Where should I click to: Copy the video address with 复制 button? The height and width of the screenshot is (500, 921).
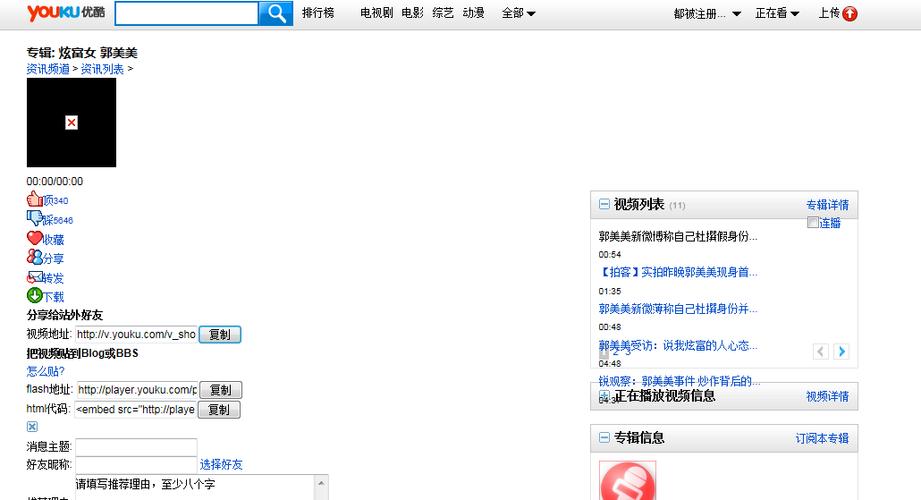click(220, 334)
